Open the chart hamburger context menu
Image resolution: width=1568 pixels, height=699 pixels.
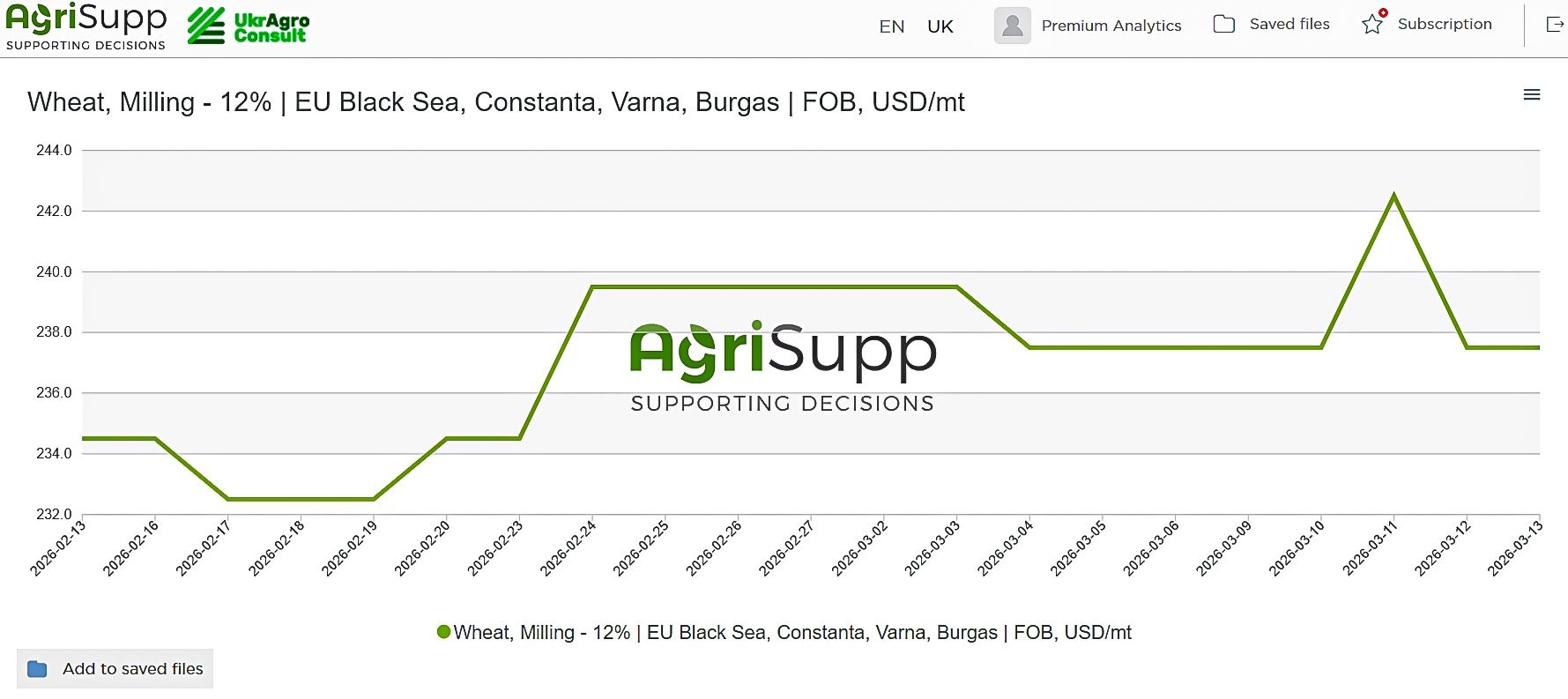coord(1532,95)
